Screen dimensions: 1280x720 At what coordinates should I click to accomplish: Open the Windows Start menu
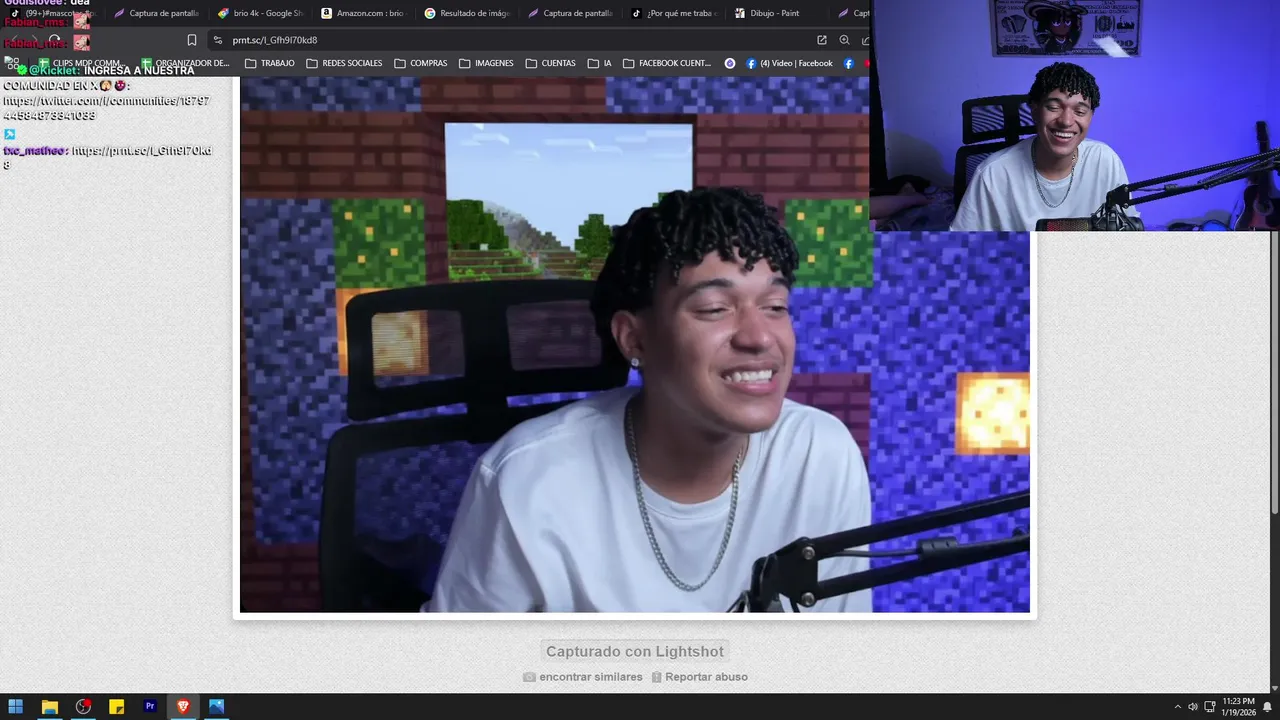(x=16, y=706)
